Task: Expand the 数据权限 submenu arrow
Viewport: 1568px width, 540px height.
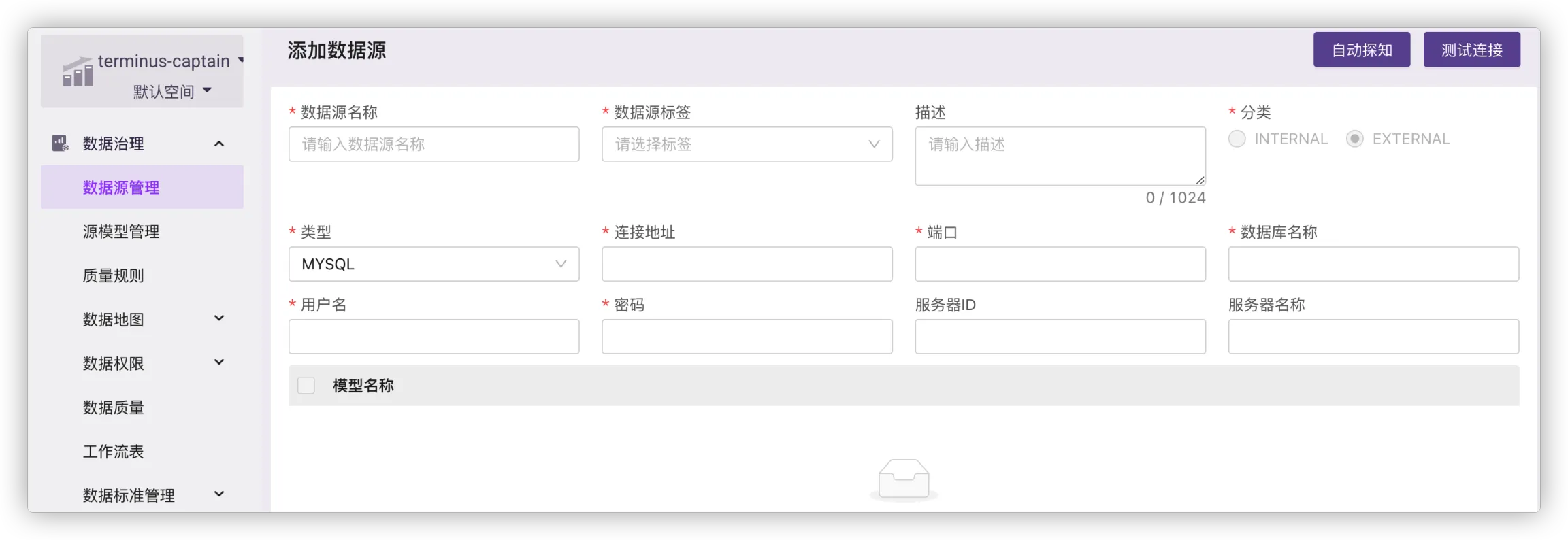Action: [x=219, y=362]
